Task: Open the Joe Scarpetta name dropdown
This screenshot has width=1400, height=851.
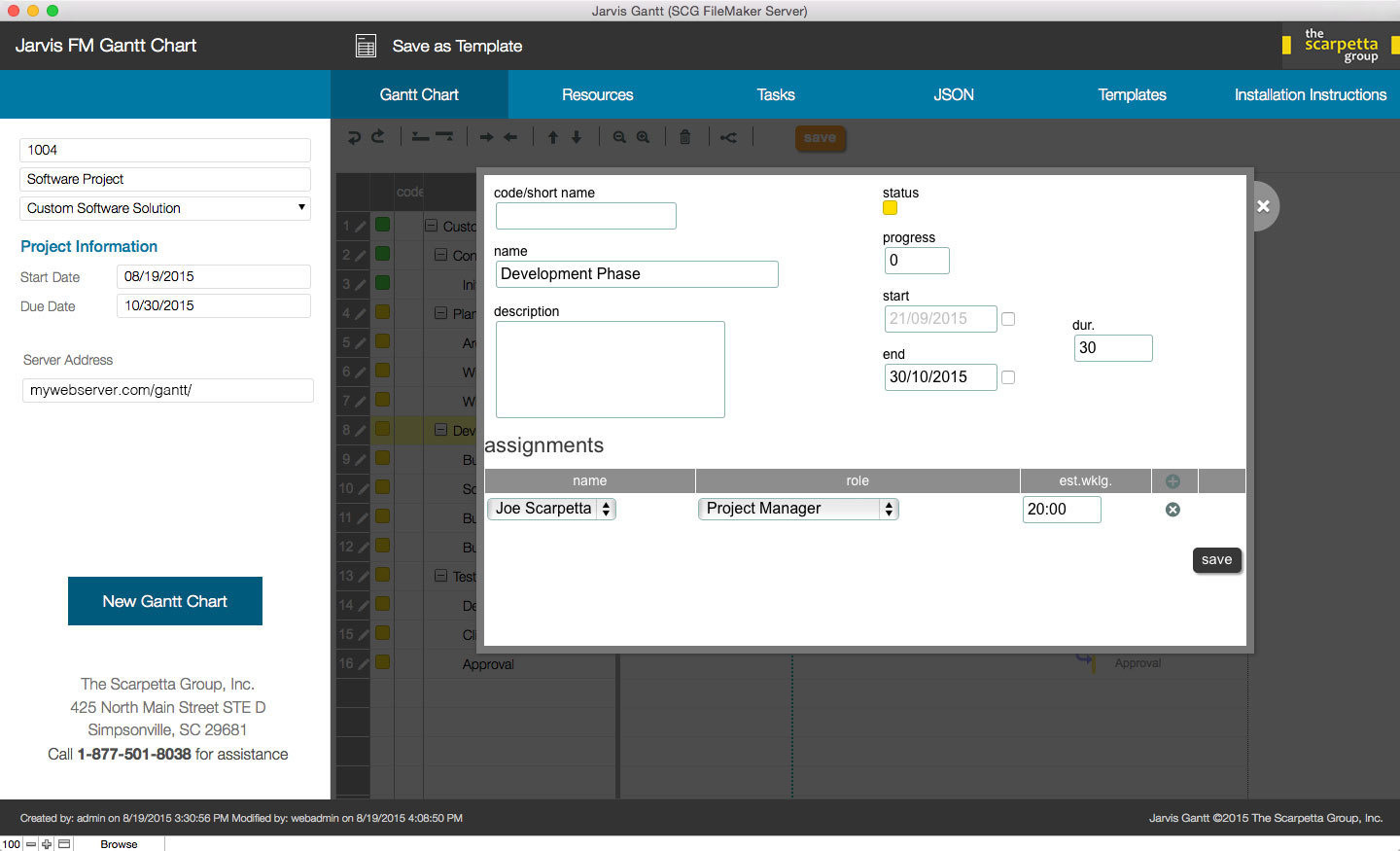Action: pyautogui.click(x=551, y=509)
